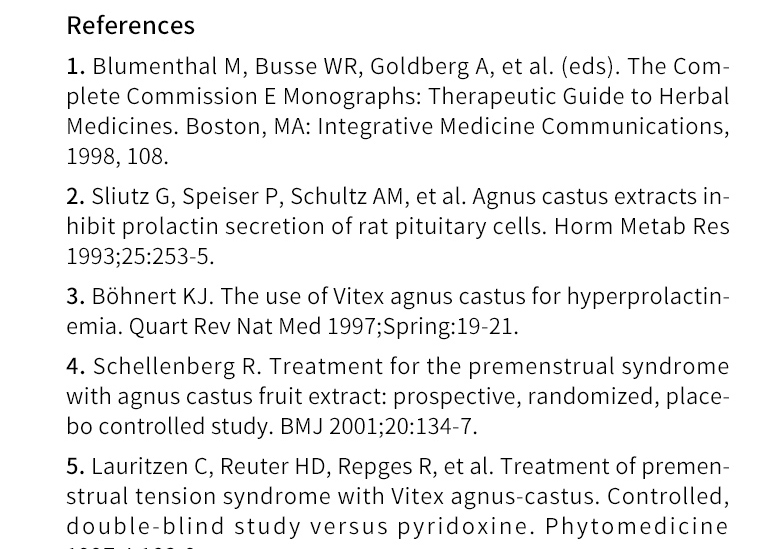This screenshot has height=549, width=768.
Task: Click the journal name Phytomedicine
Action: point(637,527)
